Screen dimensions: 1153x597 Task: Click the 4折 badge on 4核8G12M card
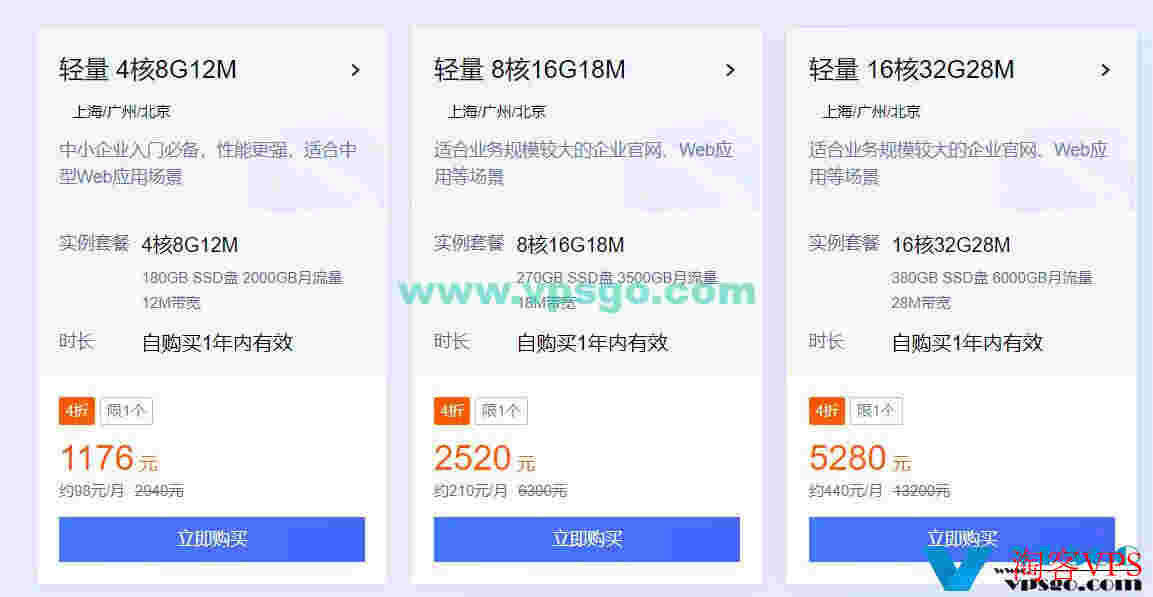pos(76,411)
